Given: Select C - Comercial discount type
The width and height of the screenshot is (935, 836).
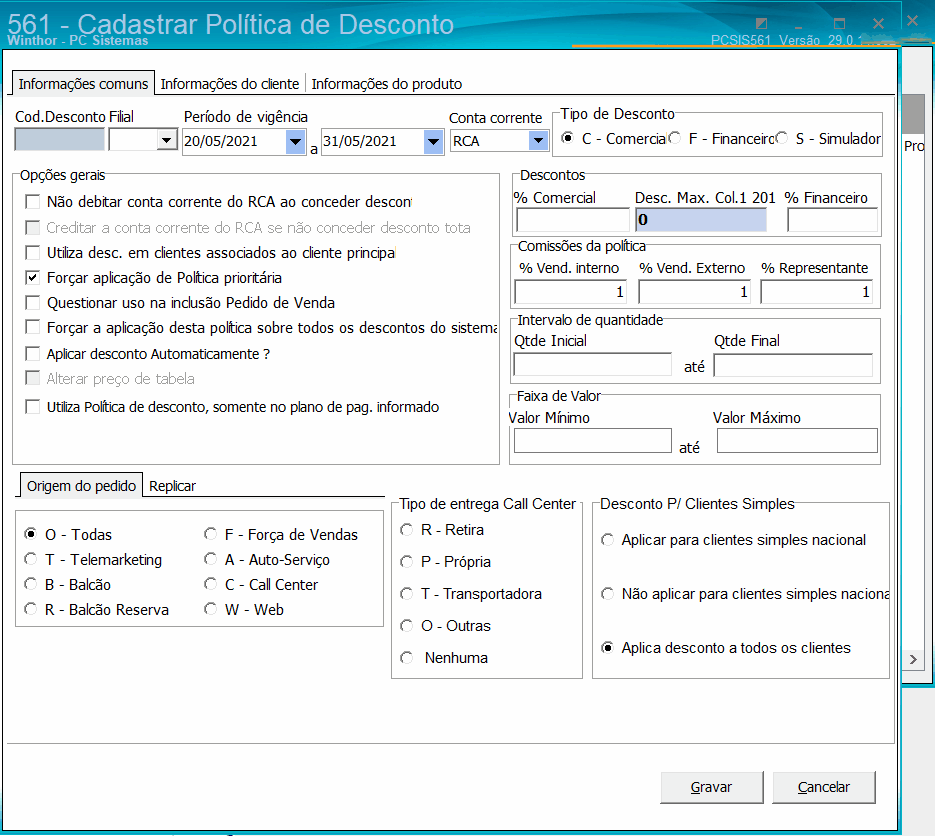Looking at the screenshot, I should 568,138.
